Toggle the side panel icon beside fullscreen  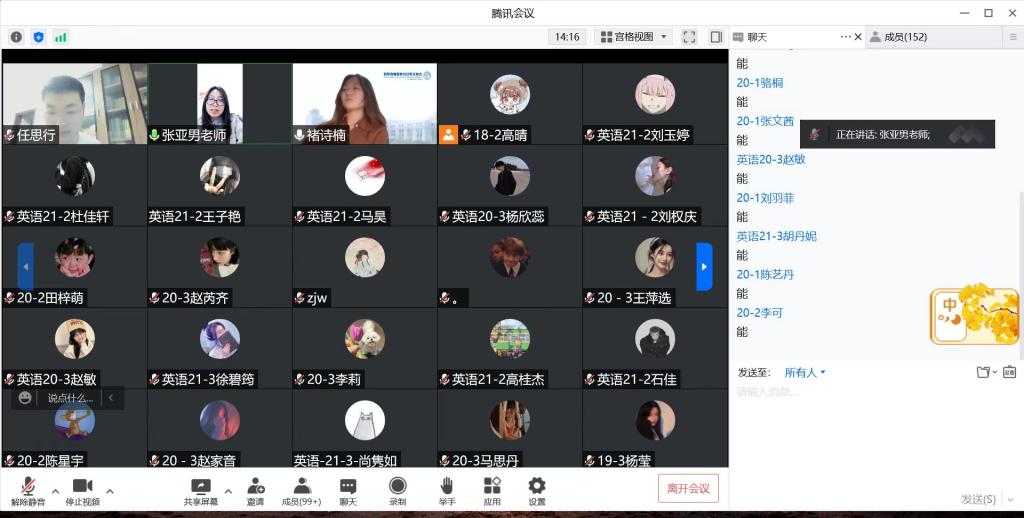716,37
